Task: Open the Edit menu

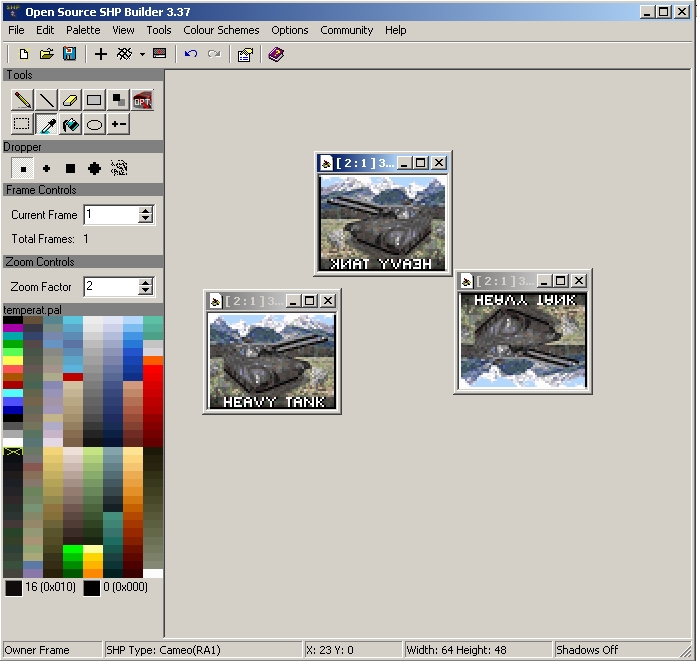Action: [x=45, y=30]
